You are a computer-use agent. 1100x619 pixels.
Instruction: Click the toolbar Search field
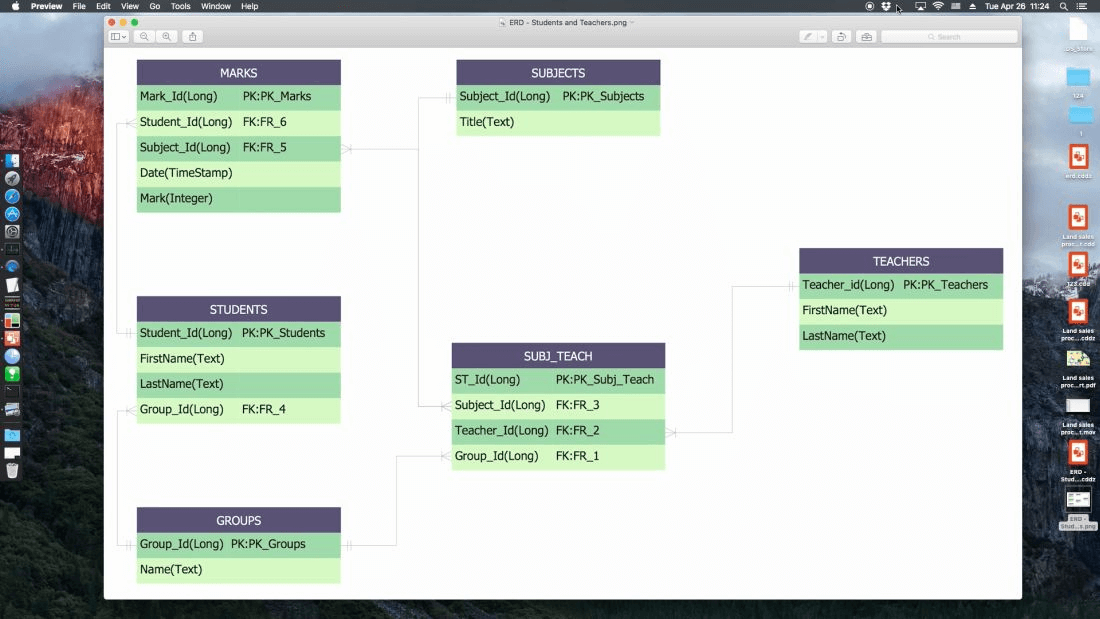(x=949, y=37)
